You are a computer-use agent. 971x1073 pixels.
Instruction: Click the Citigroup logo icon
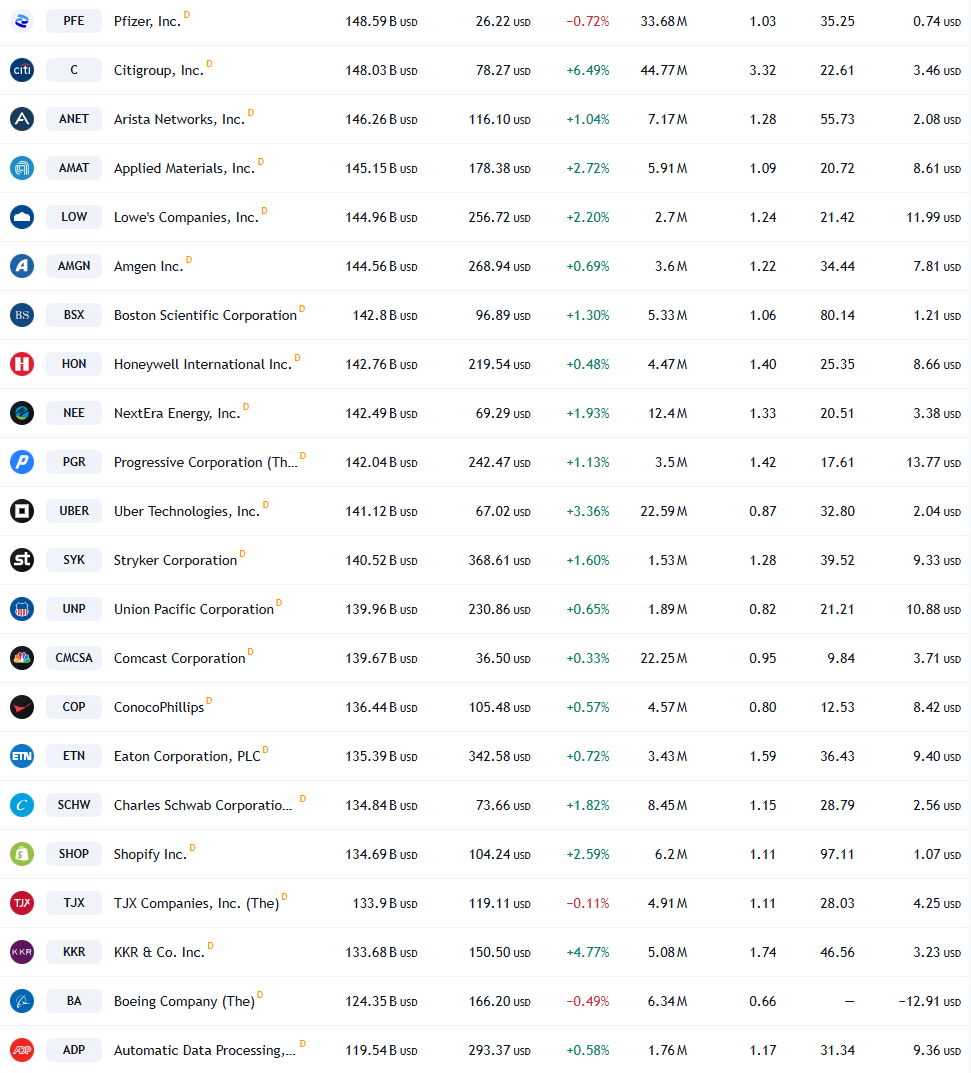pyautogui.click(x=22, y=70)
